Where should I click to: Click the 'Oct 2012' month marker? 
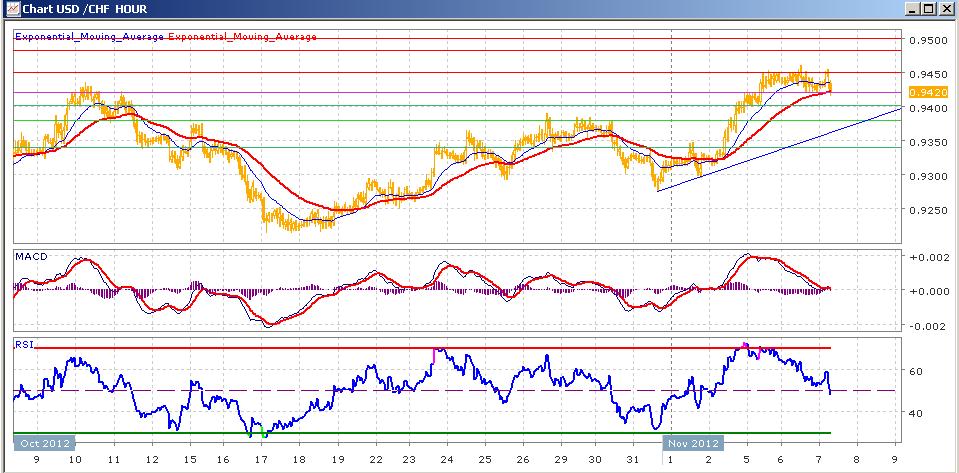point(44,443)
